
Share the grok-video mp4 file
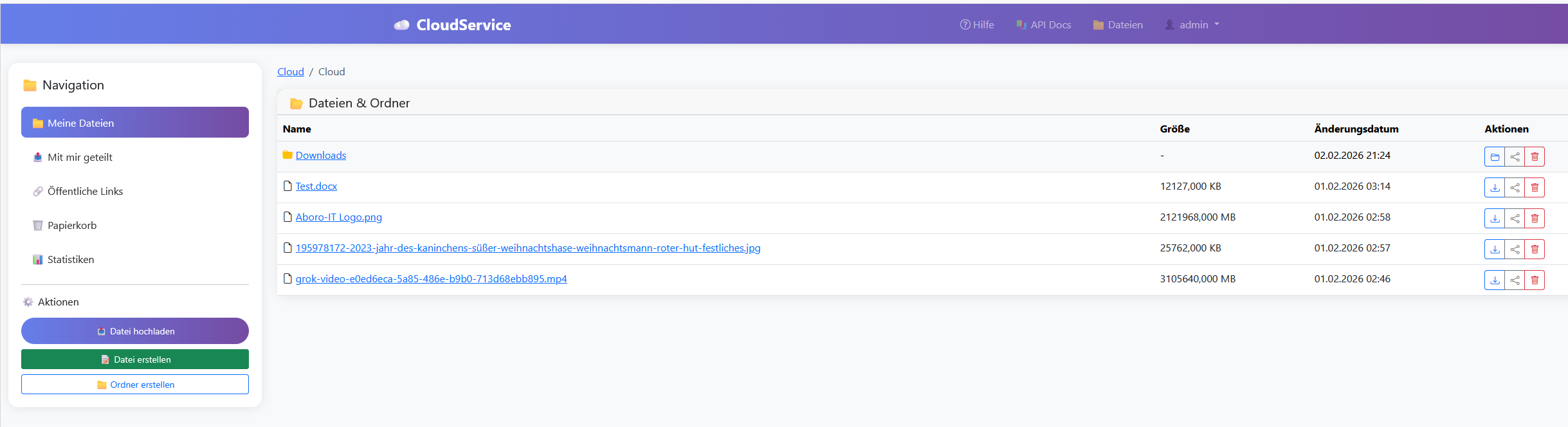1515,280
